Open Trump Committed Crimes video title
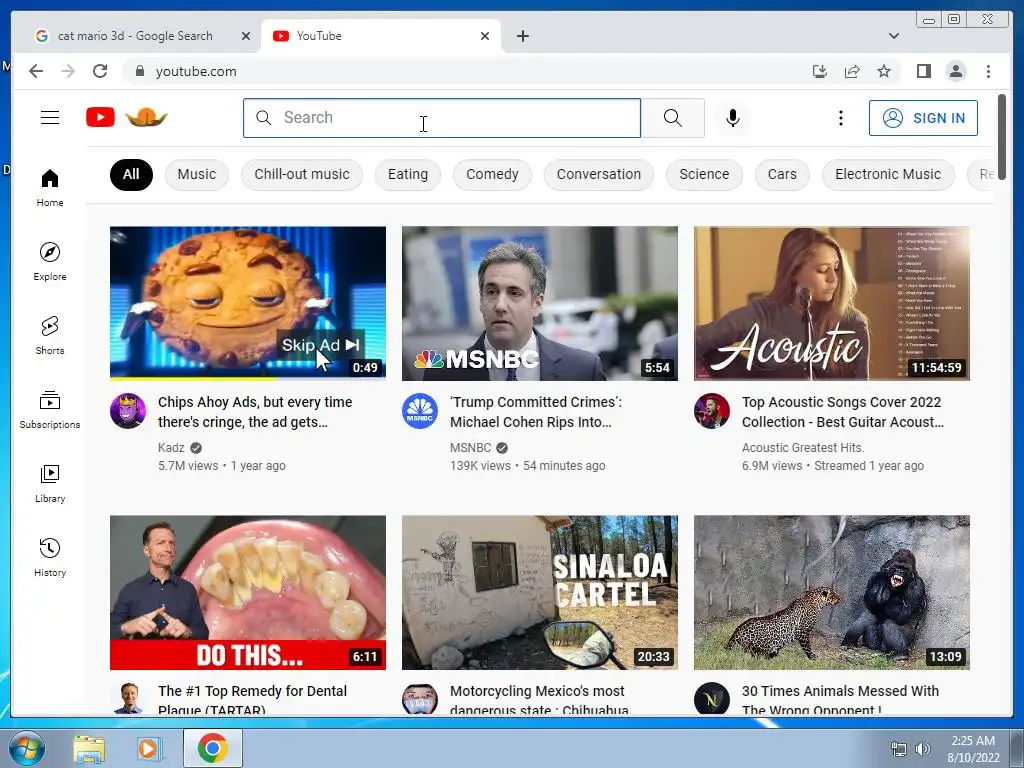The width and height of the screenshot is (1024, 768). pyautogui.click(x=536, y=412)
